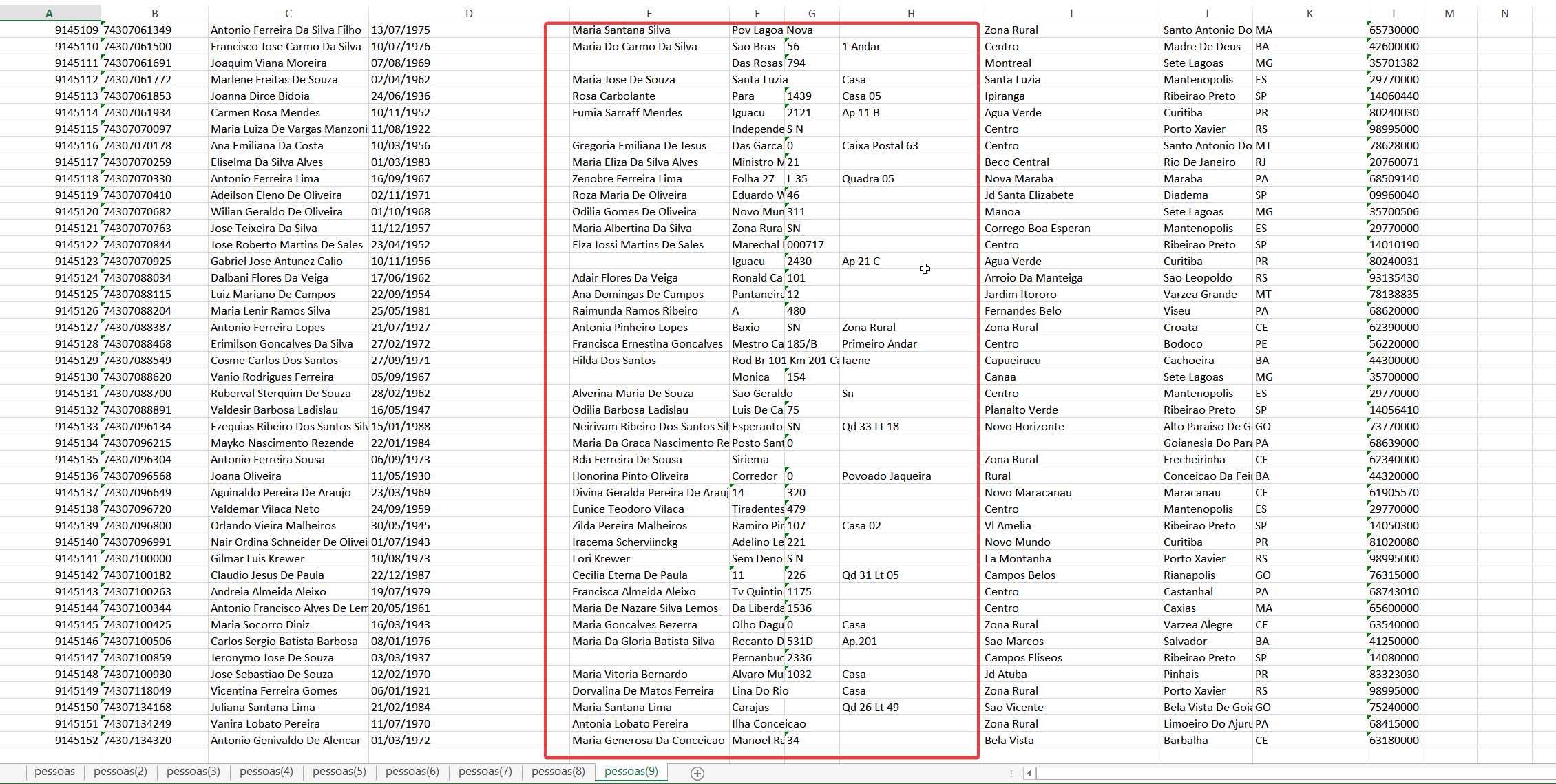Select cell 'Jd Santa Elizabete'
Image resolution: width=1556 pixels, height=784 pixels.
1071,195
